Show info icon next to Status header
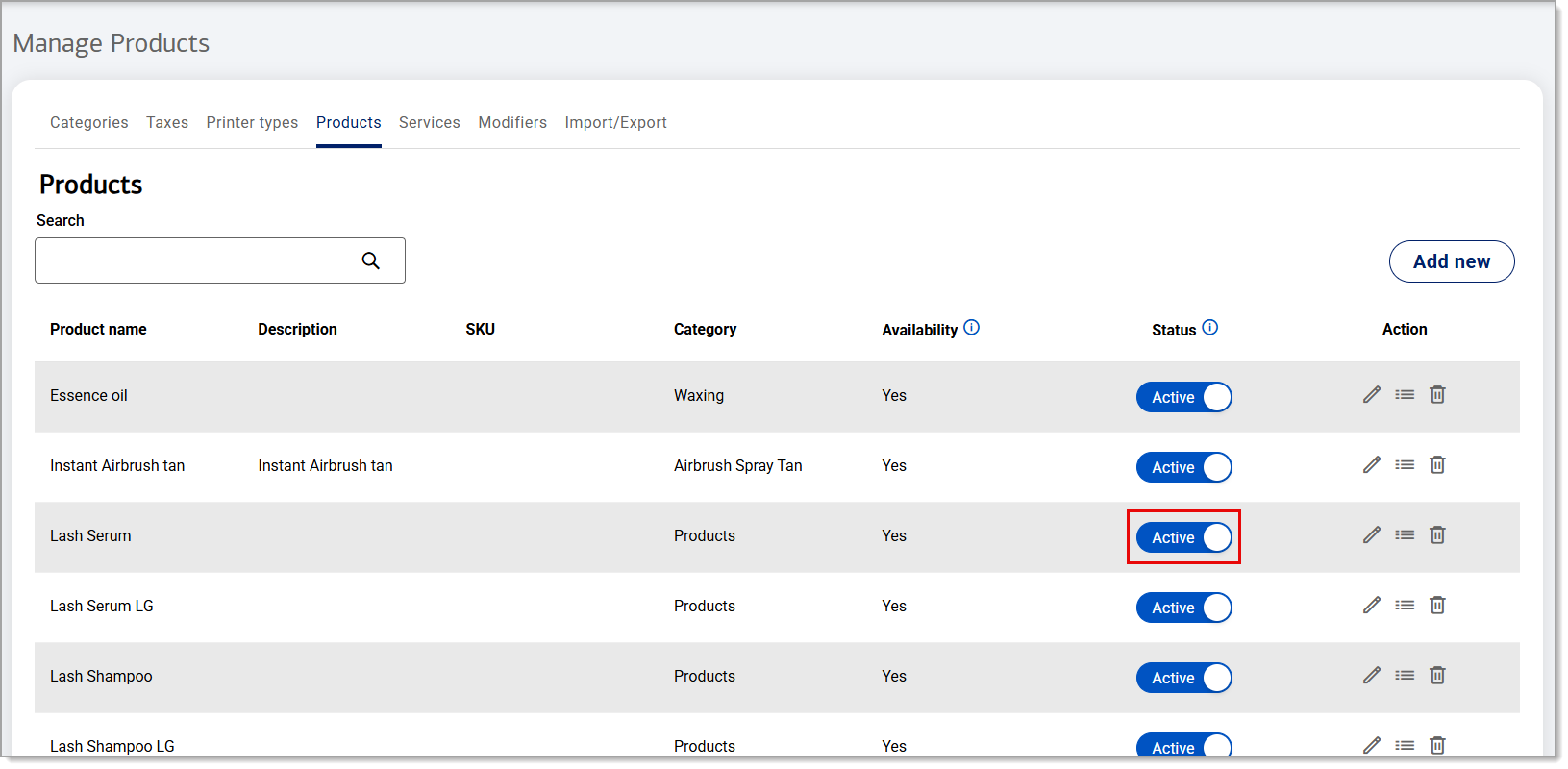This screenshot has width=1568, height=769. (x=1210, y=328)
